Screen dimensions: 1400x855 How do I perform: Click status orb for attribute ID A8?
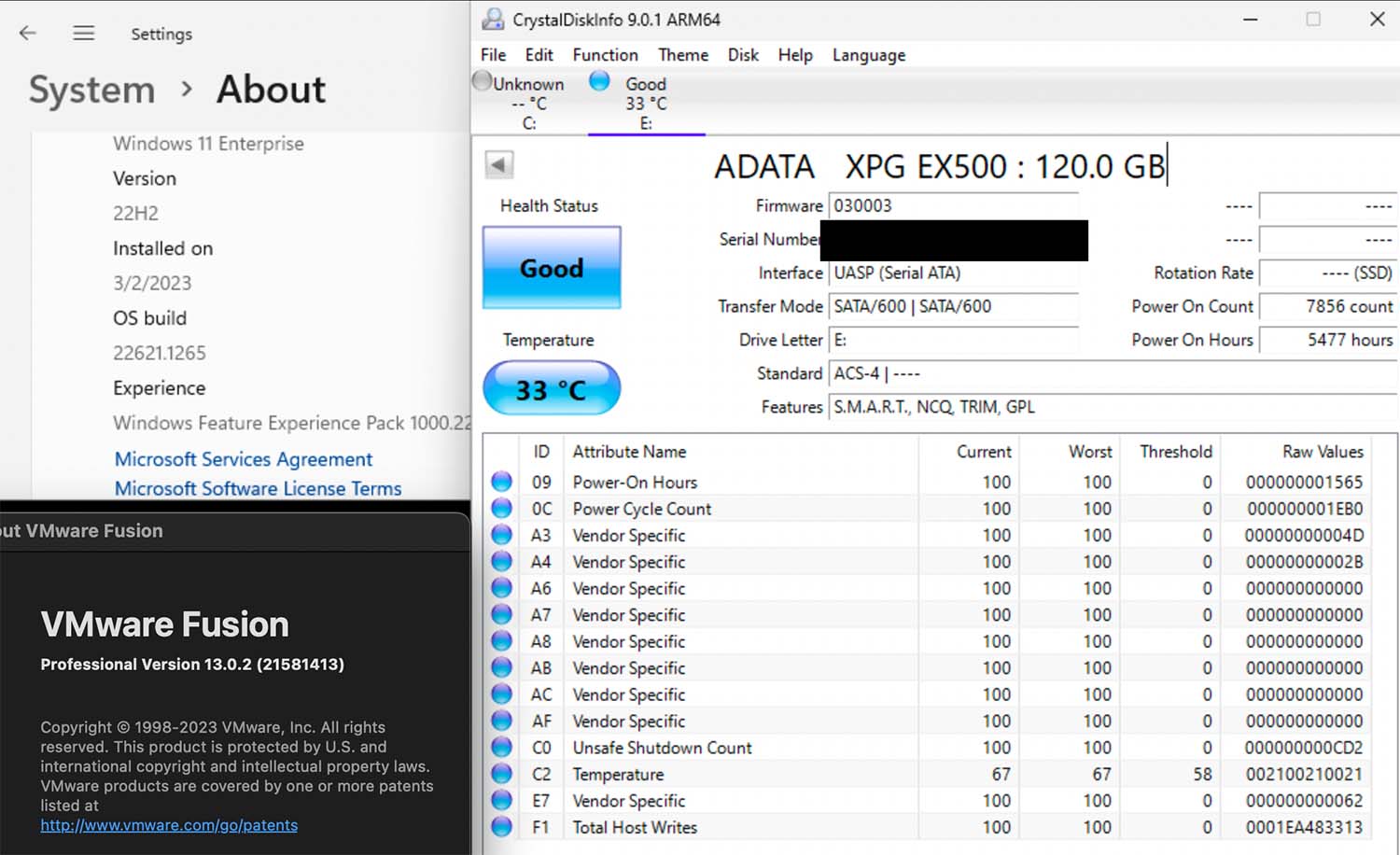click(x=502, y=641)
